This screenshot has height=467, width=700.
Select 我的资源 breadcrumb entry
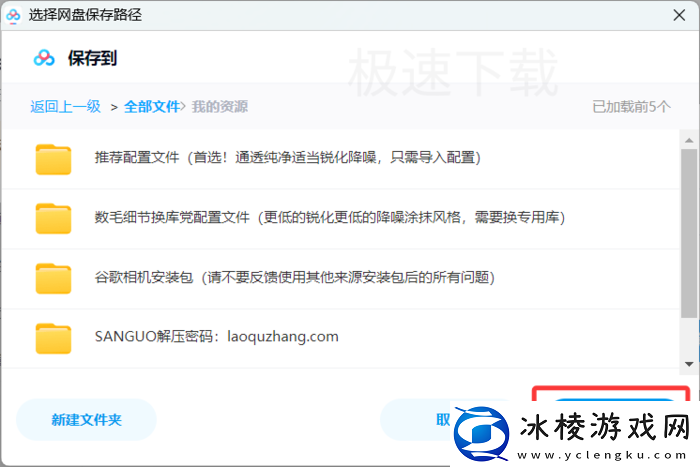(220, 107)
